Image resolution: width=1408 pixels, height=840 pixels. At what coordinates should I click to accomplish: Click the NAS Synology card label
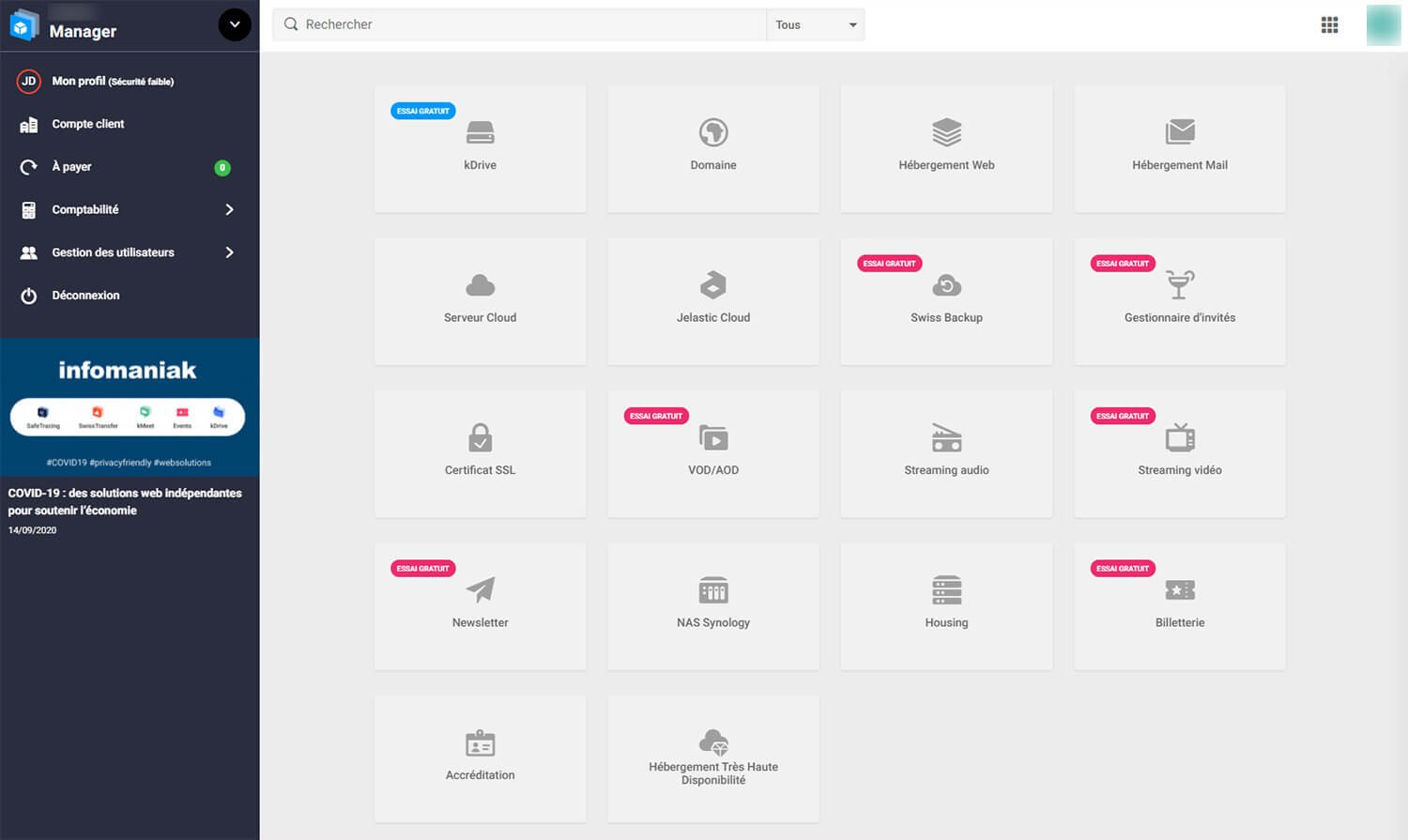pos(713,623)
